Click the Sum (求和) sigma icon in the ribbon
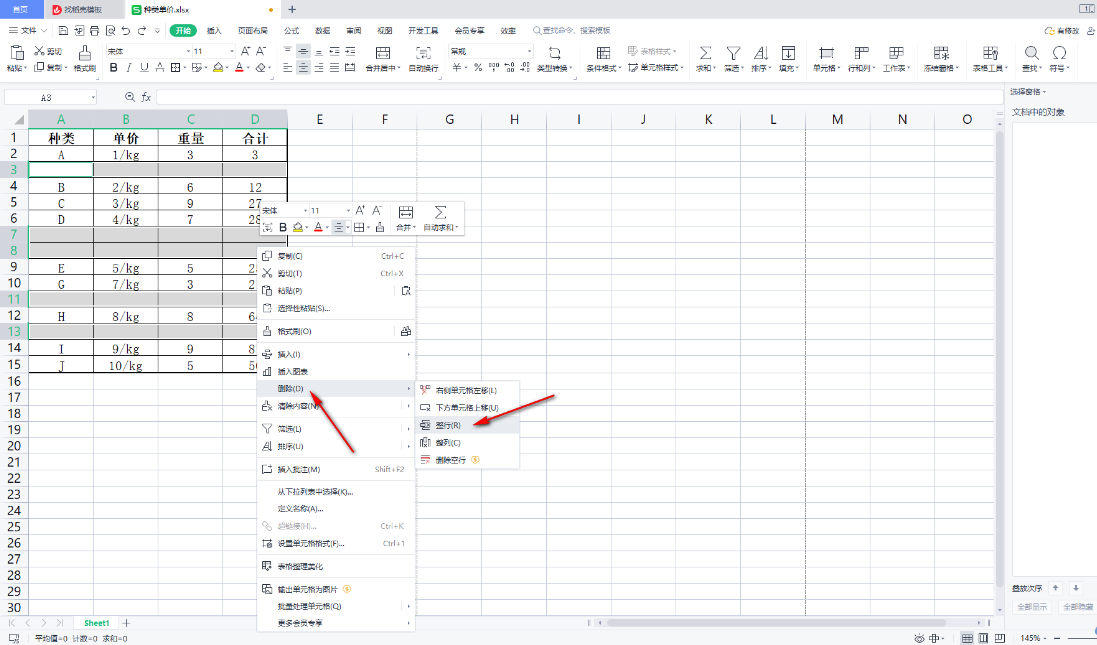1097x645 pixels. [705, 53]
